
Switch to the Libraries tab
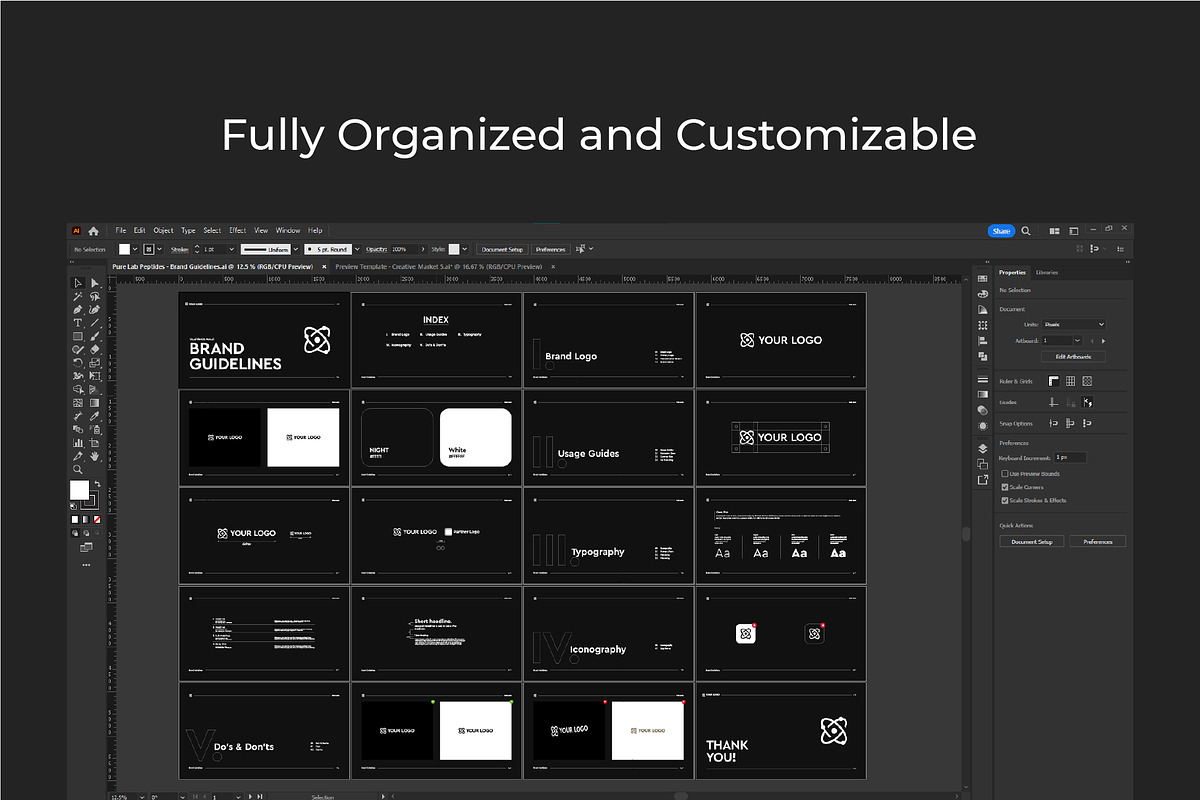point(1047,272)
